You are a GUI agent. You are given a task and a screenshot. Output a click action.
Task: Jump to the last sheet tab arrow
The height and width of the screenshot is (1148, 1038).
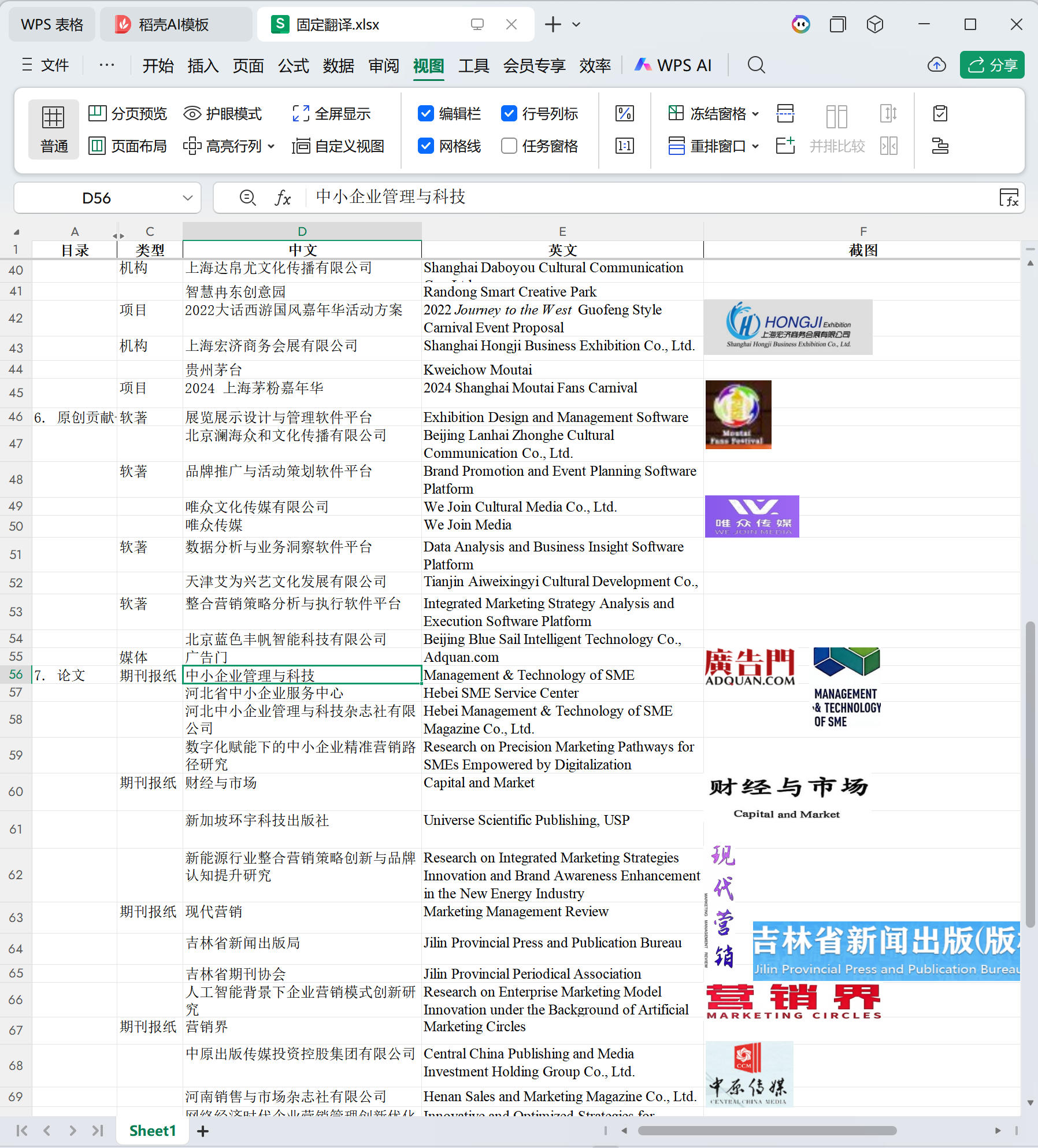pos(98,1131)
